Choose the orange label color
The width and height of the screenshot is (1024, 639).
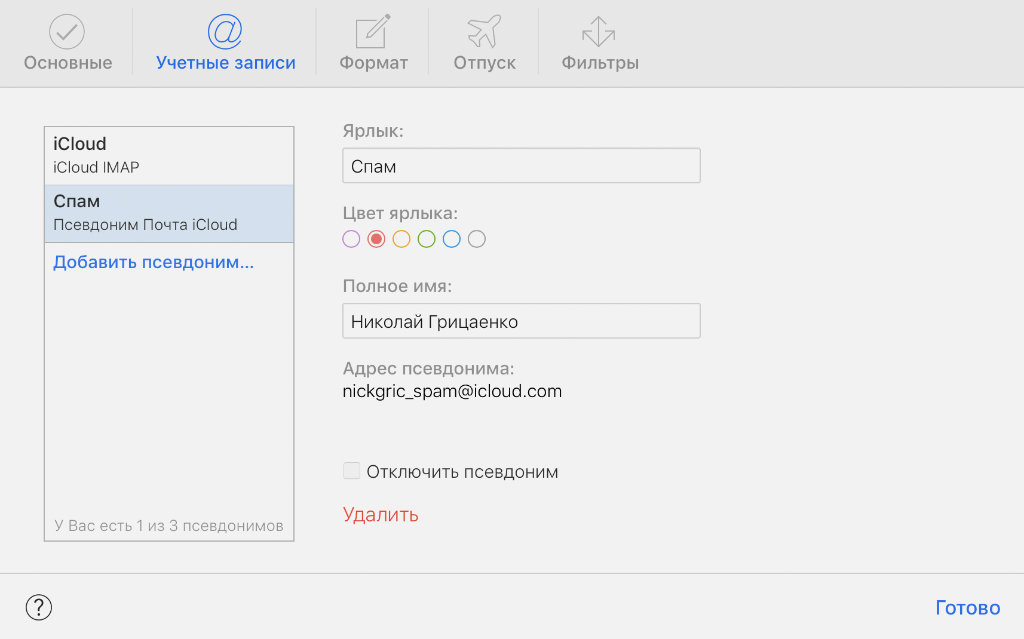coord(401,239)
